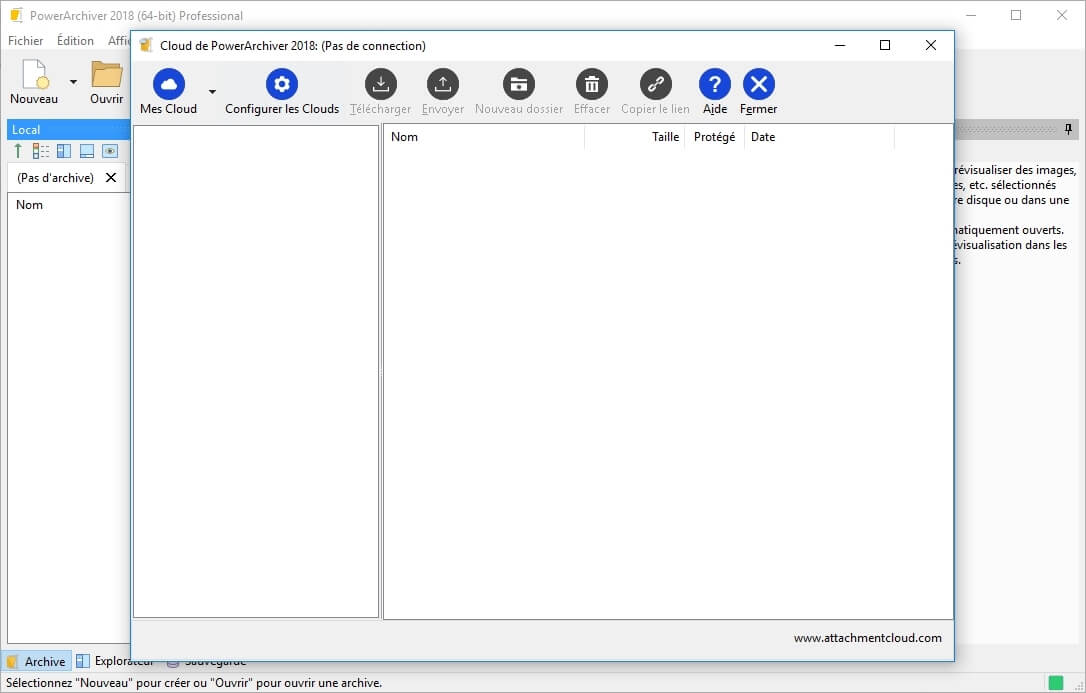Screen dimensions: 1086x693
Task: Toggle the preview eye icon in Local toolbar
Action: 110,151
